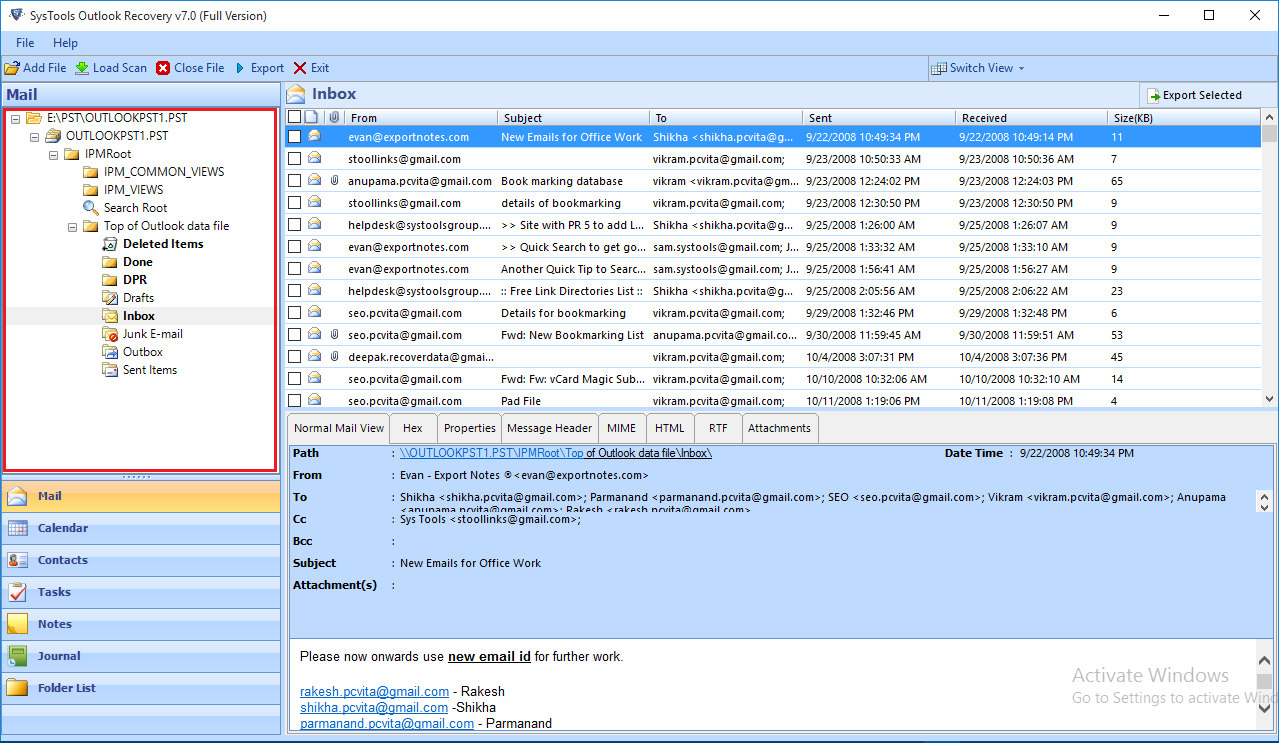Click the envelope icon of deepak.recoverdata row
This screenshot has width=1279, height=743.
tap(314, 357)
